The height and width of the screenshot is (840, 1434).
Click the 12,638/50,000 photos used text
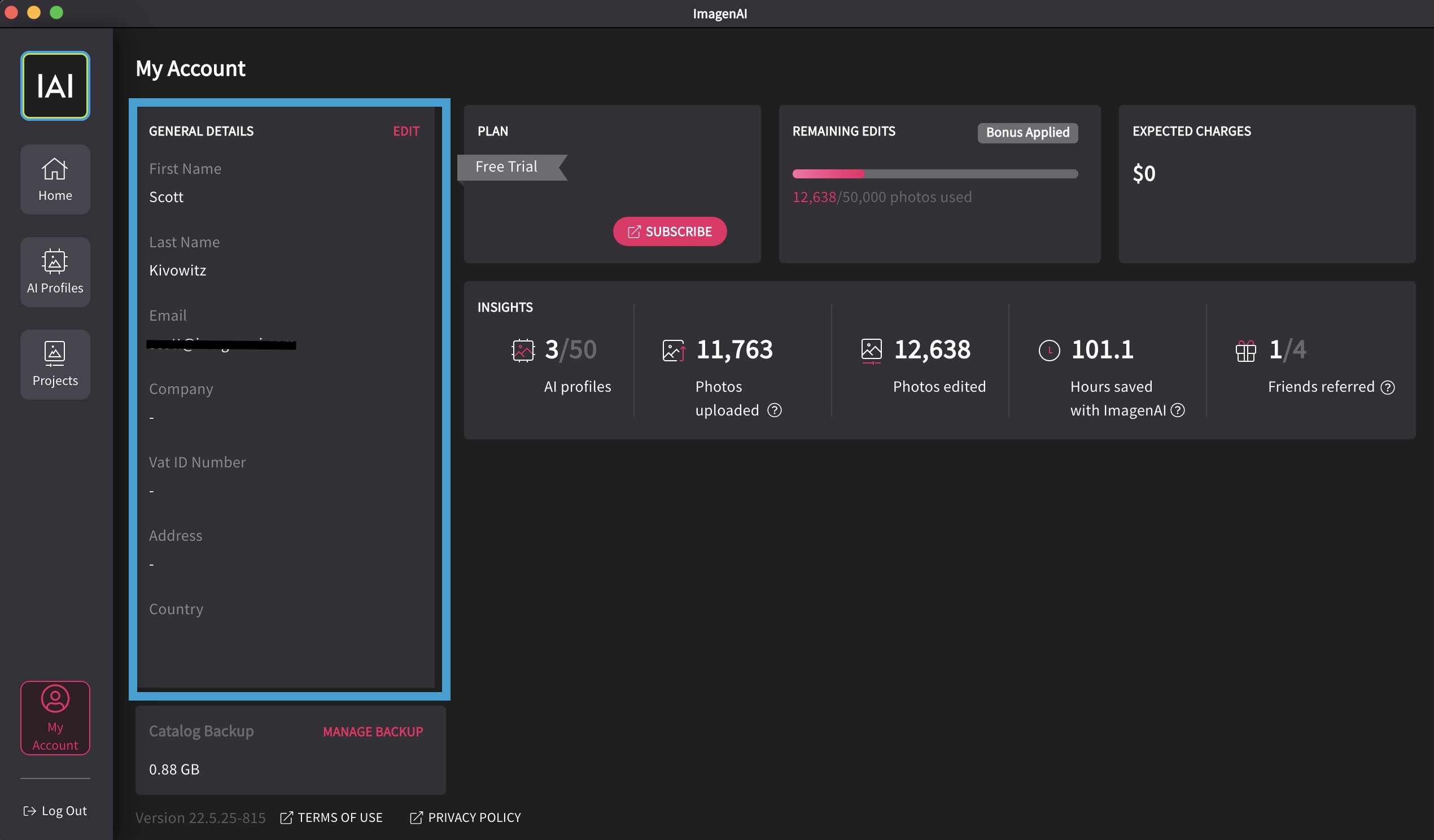(x=882, y=197)
